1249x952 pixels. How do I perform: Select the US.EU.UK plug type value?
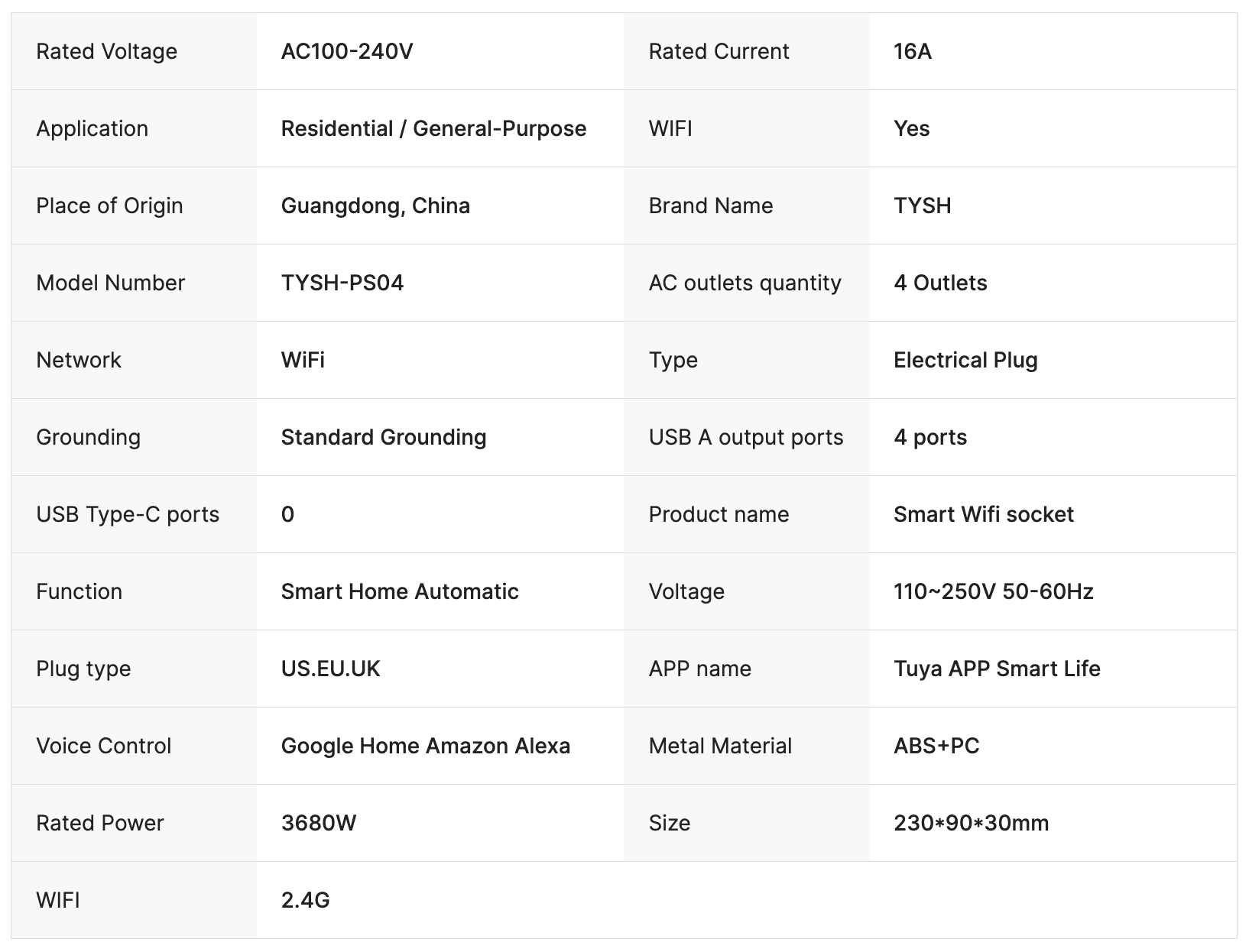[331, 669]
